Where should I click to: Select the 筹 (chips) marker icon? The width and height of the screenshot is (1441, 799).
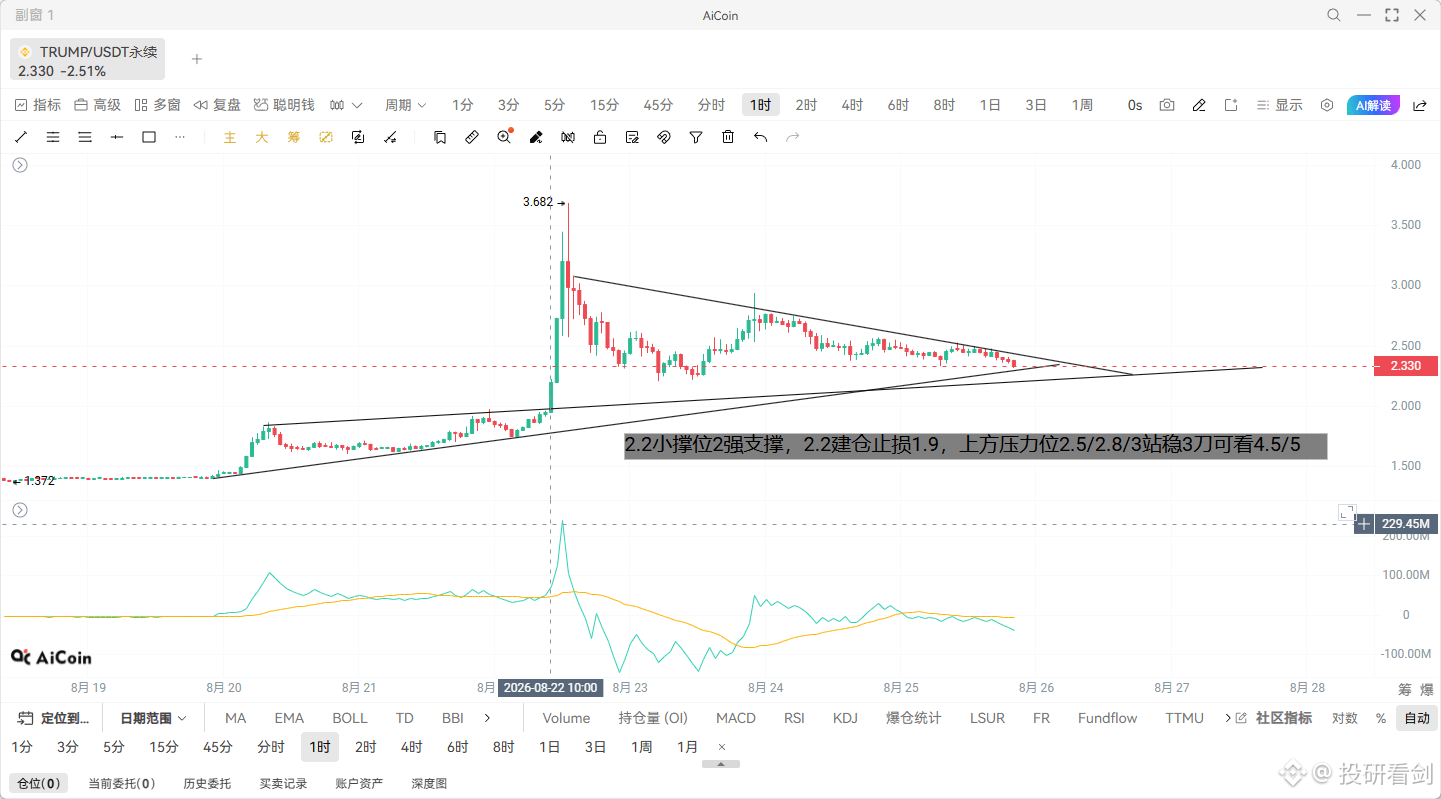pos(294,137)
